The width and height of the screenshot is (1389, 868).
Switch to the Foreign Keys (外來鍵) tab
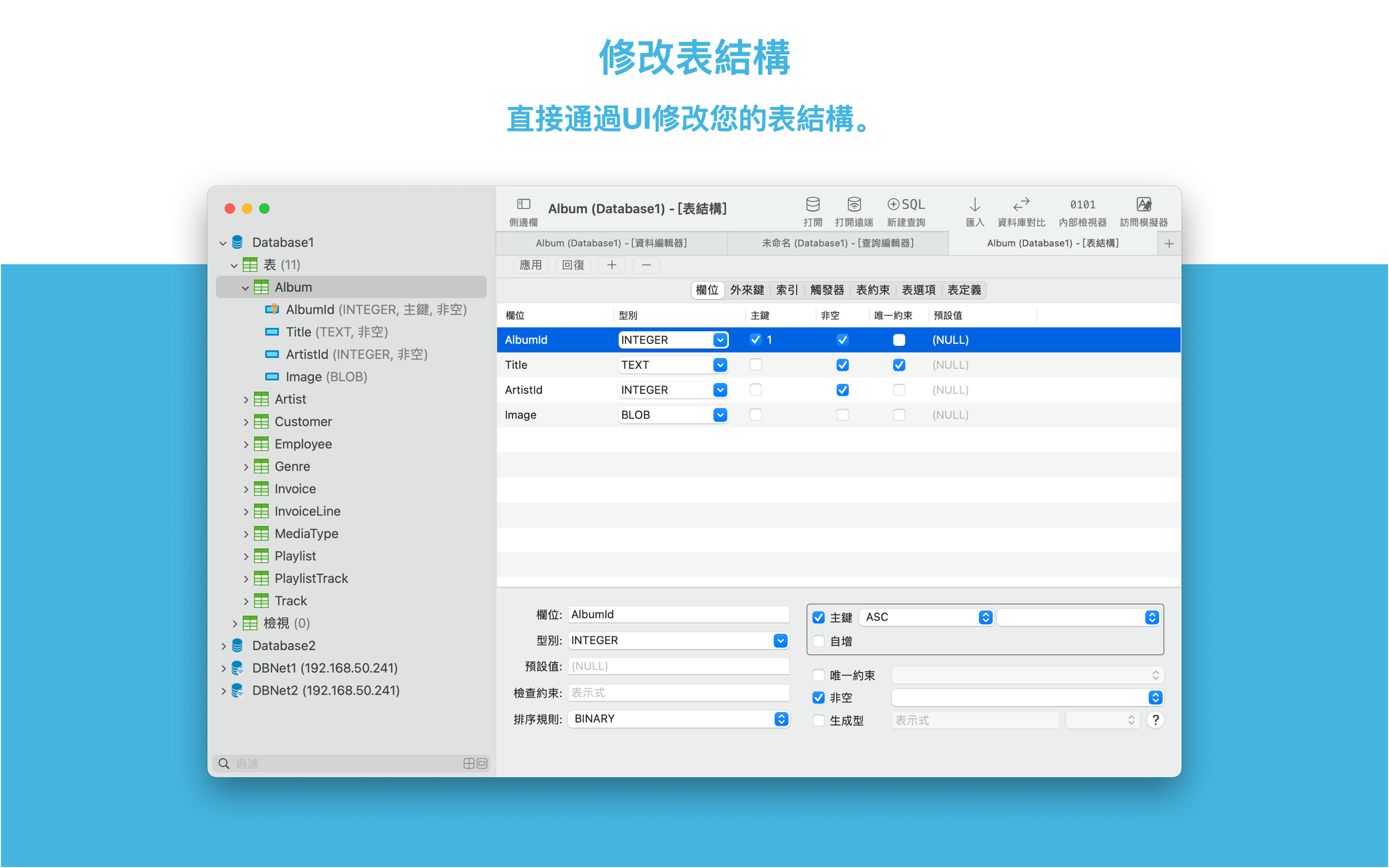pos(746,290)
